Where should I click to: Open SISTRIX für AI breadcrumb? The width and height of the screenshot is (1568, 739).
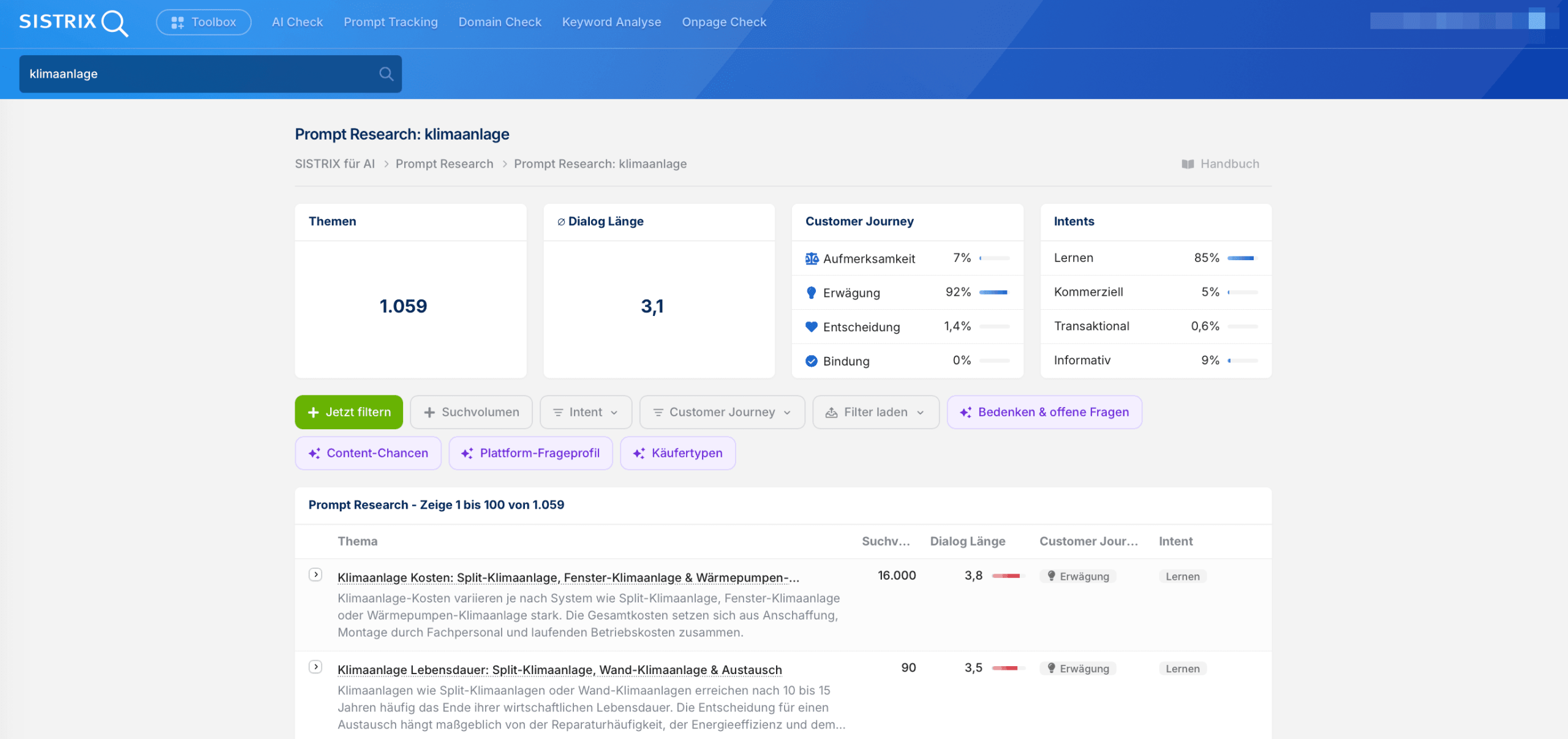(335, 163)
